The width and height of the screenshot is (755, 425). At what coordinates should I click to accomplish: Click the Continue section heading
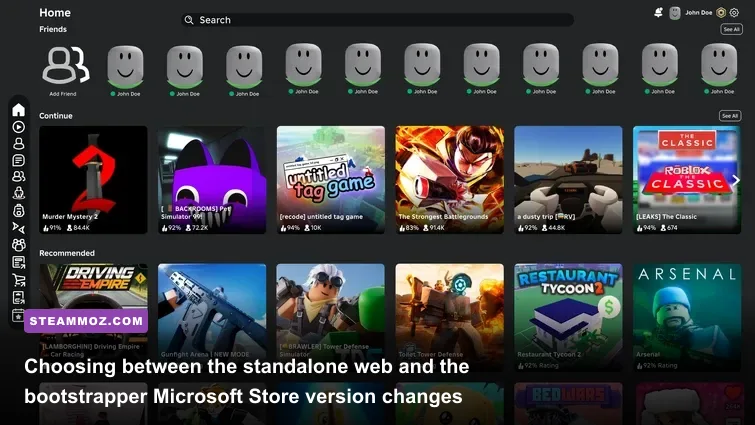coord(56,116)
